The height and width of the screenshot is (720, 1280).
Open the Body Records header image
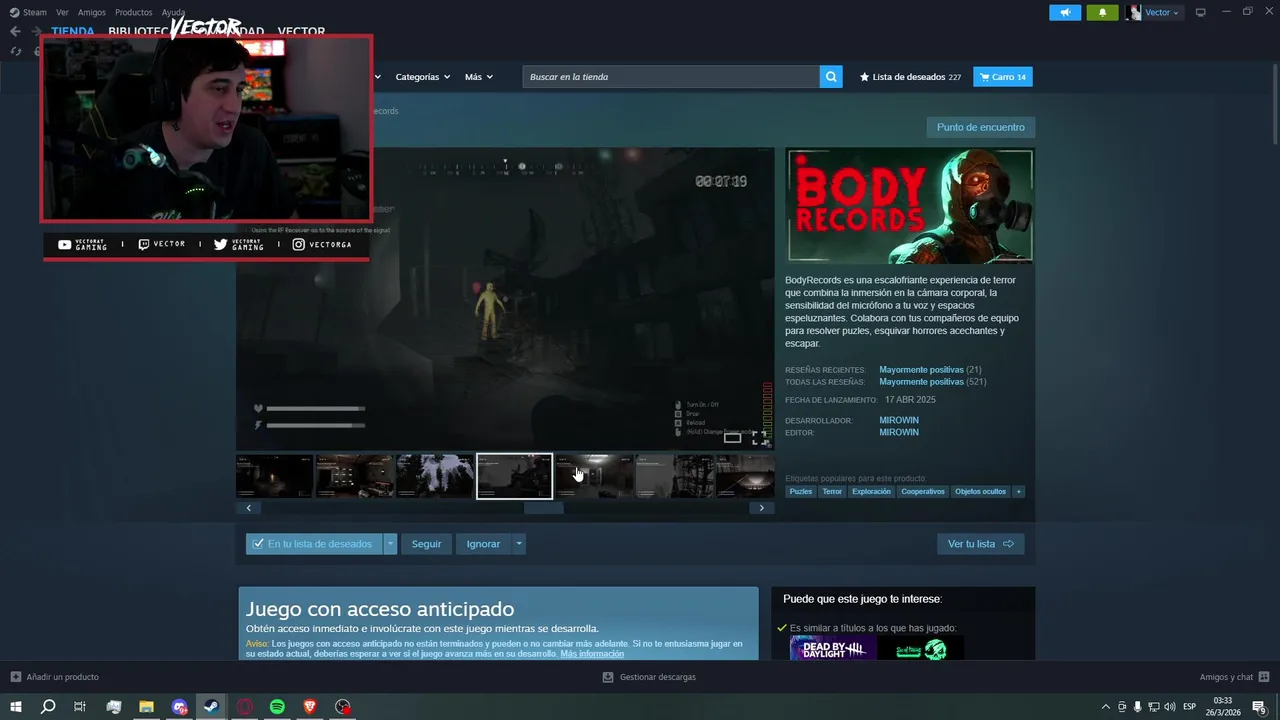(x=910, y=206)
